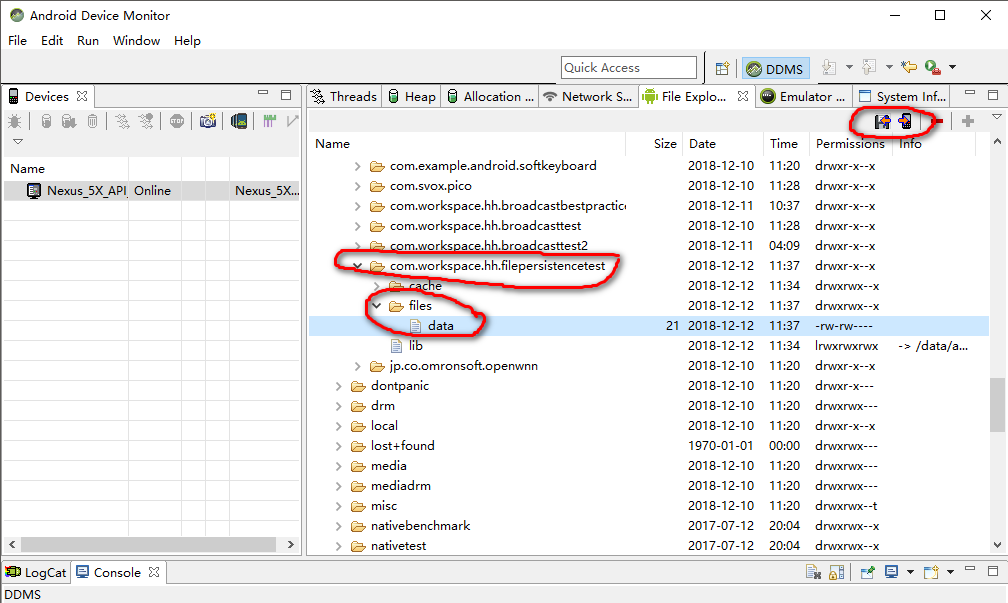Open Previous Annotation dropdown arrow
1008x603 pixels.
pyautogui.click(x=889, y=67)
